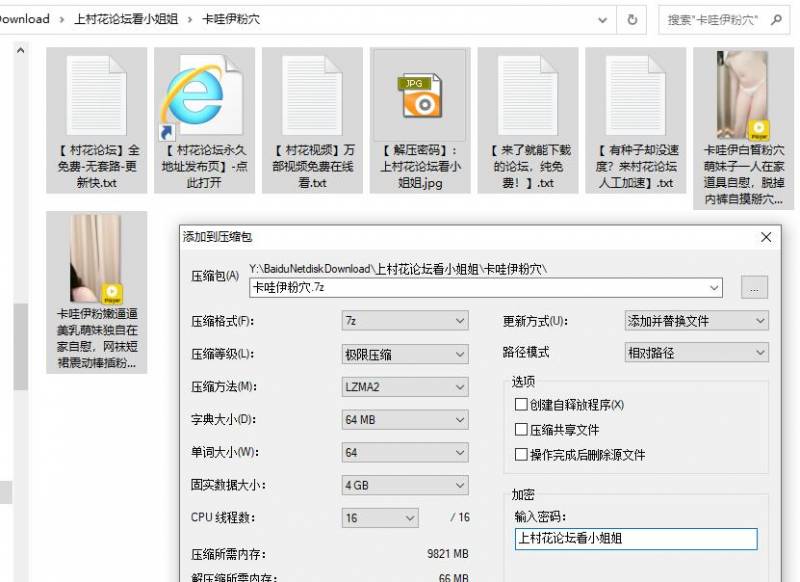Click the magnifier icon in the search box
This screenshot has height=582, width=800.
tap(776, 19)
